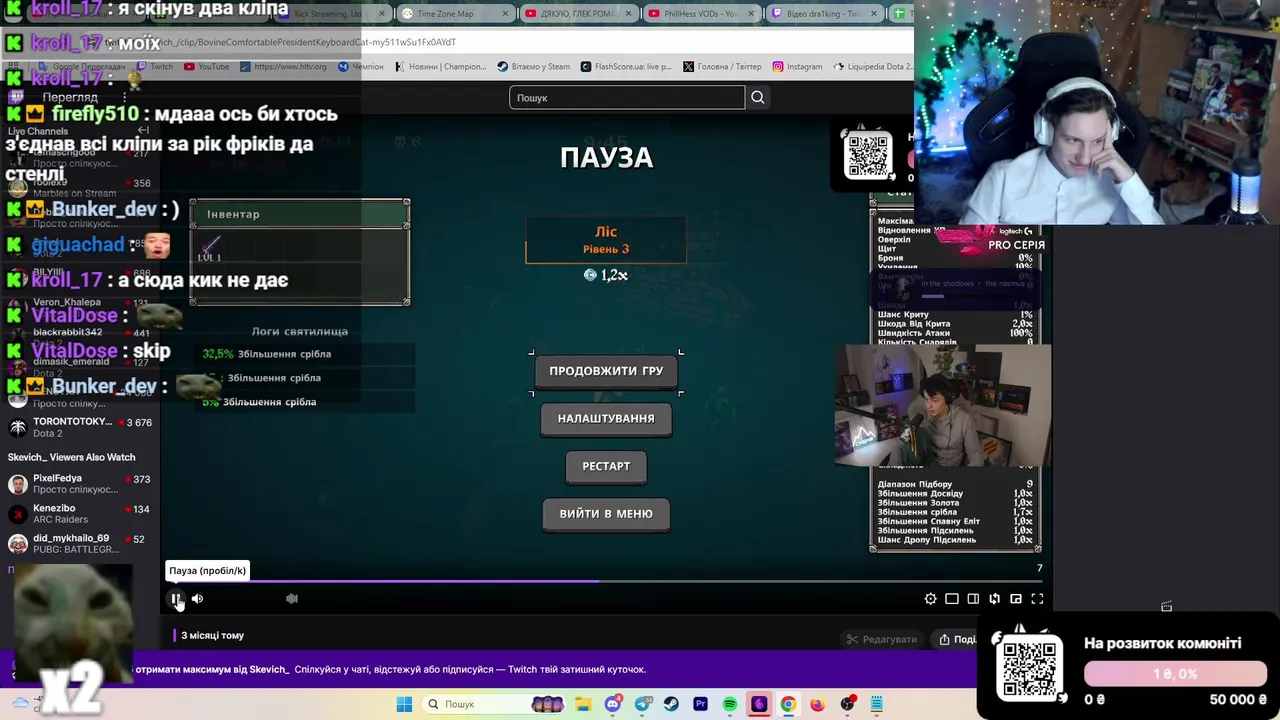
Task: Toggle theatre mode in the player
Action: click(952, 599)
